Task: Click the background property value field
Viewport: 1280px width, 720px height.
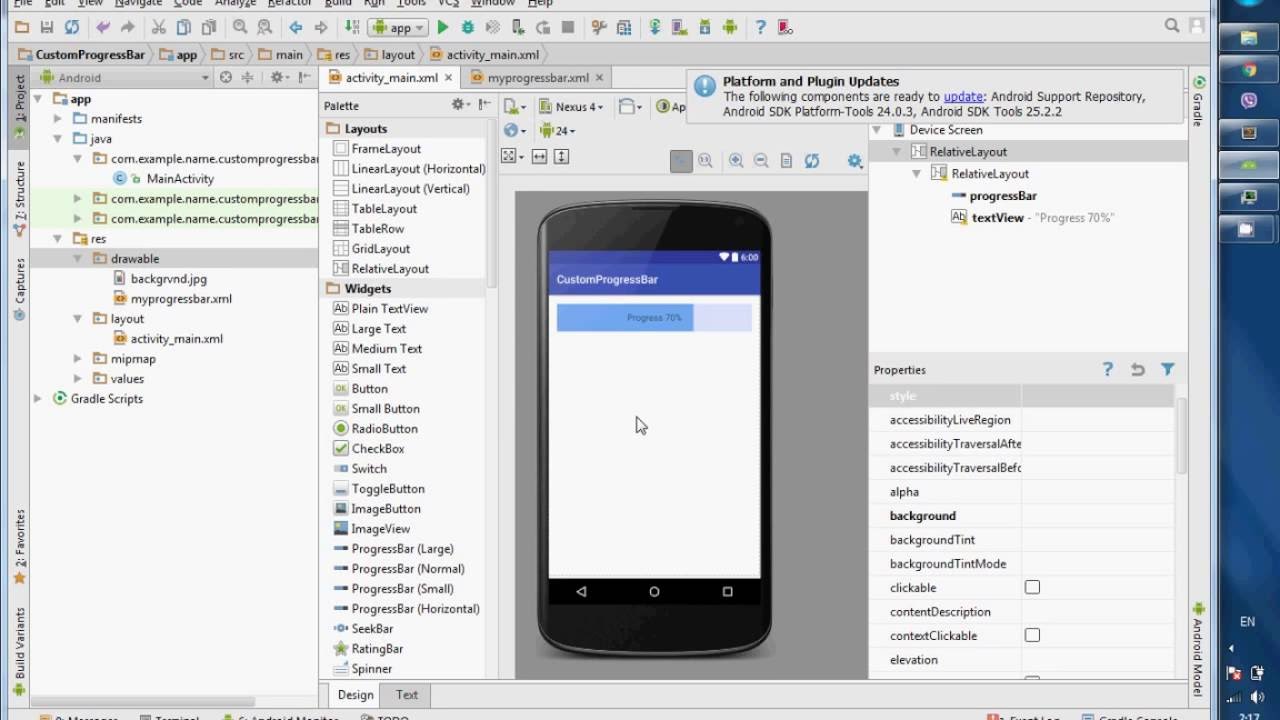Action: (x=1097, y=516)
